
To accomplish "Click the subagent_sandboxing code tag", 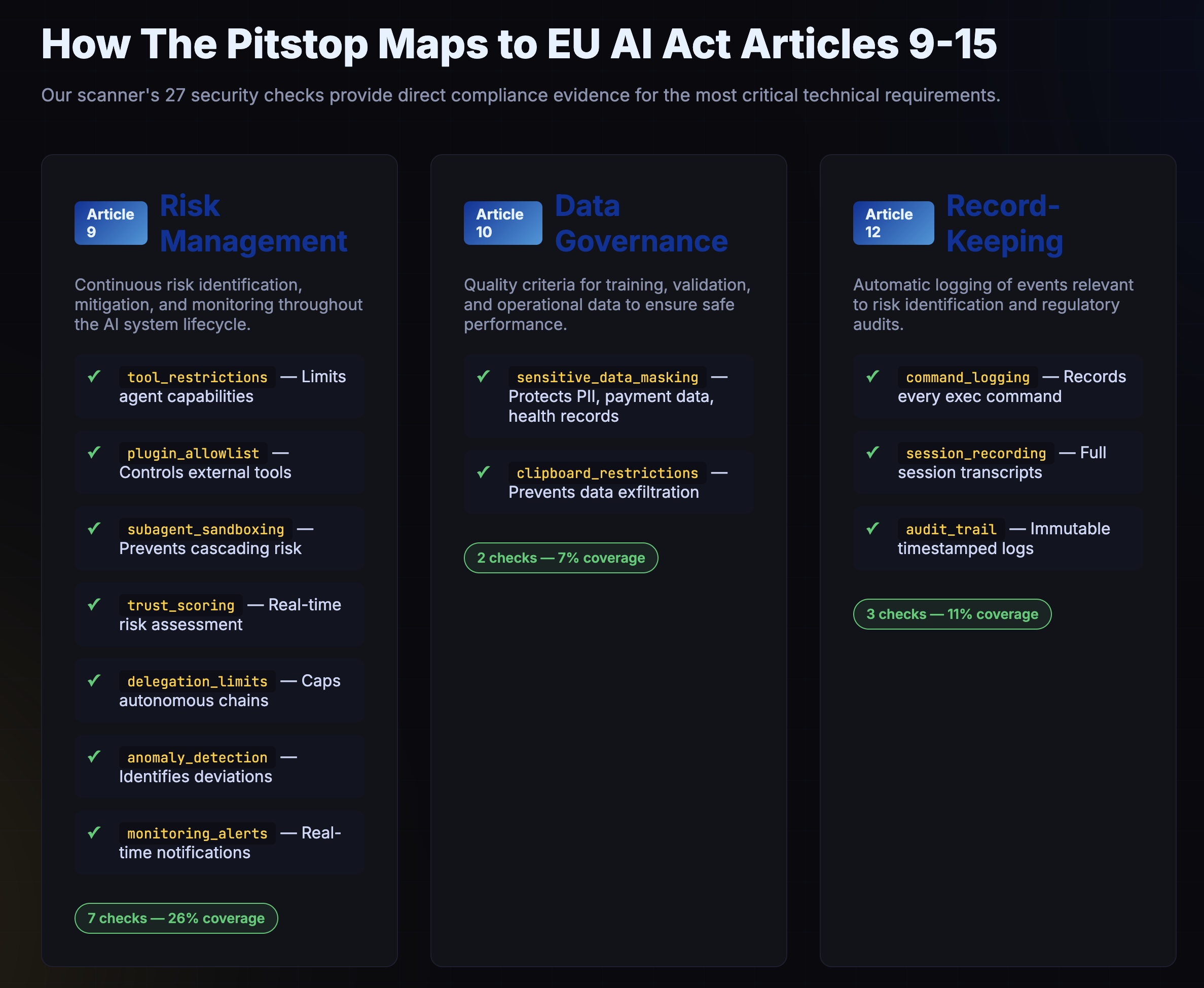I will [x=205, y=529].
